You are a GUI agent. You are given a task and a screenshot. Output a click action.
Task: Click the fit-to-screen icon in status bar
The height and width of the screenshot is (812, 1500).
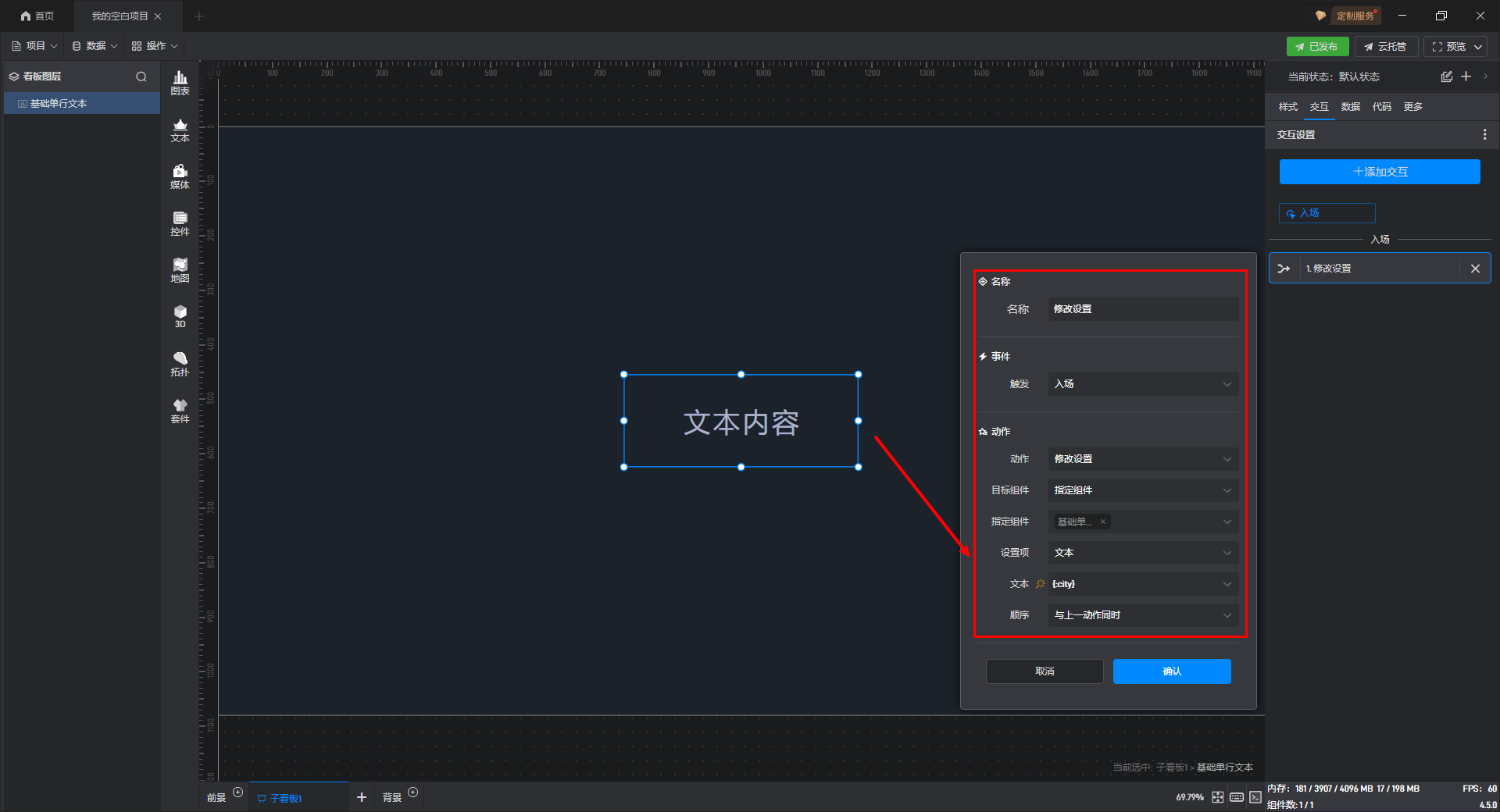[1218, 797]
